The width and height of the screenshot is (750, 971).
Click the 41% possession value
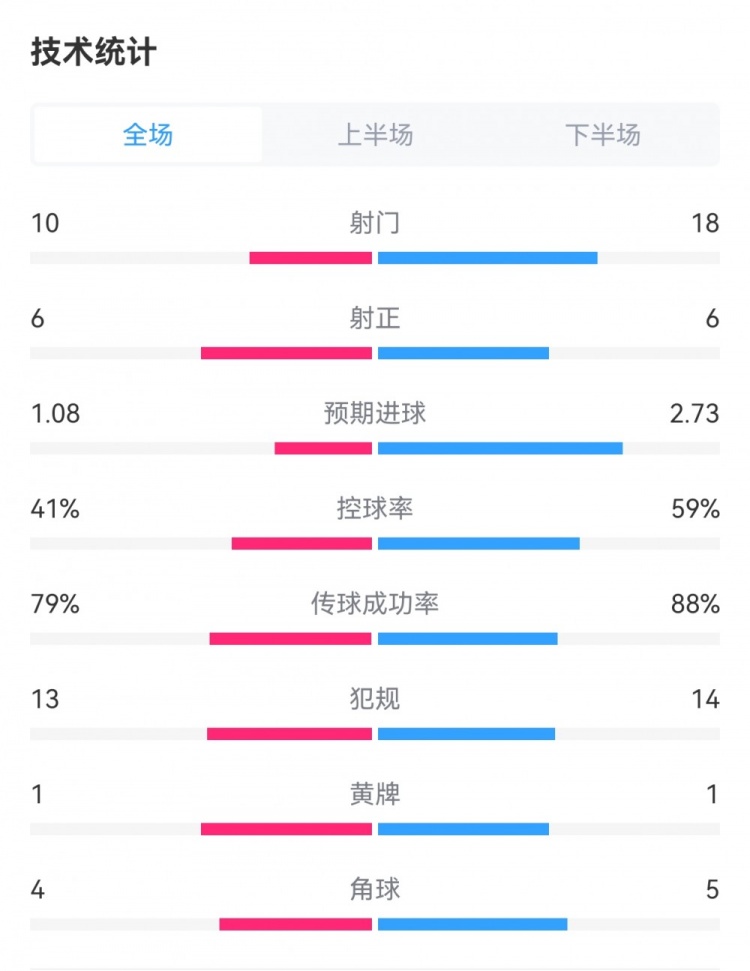tap(55, 509)
